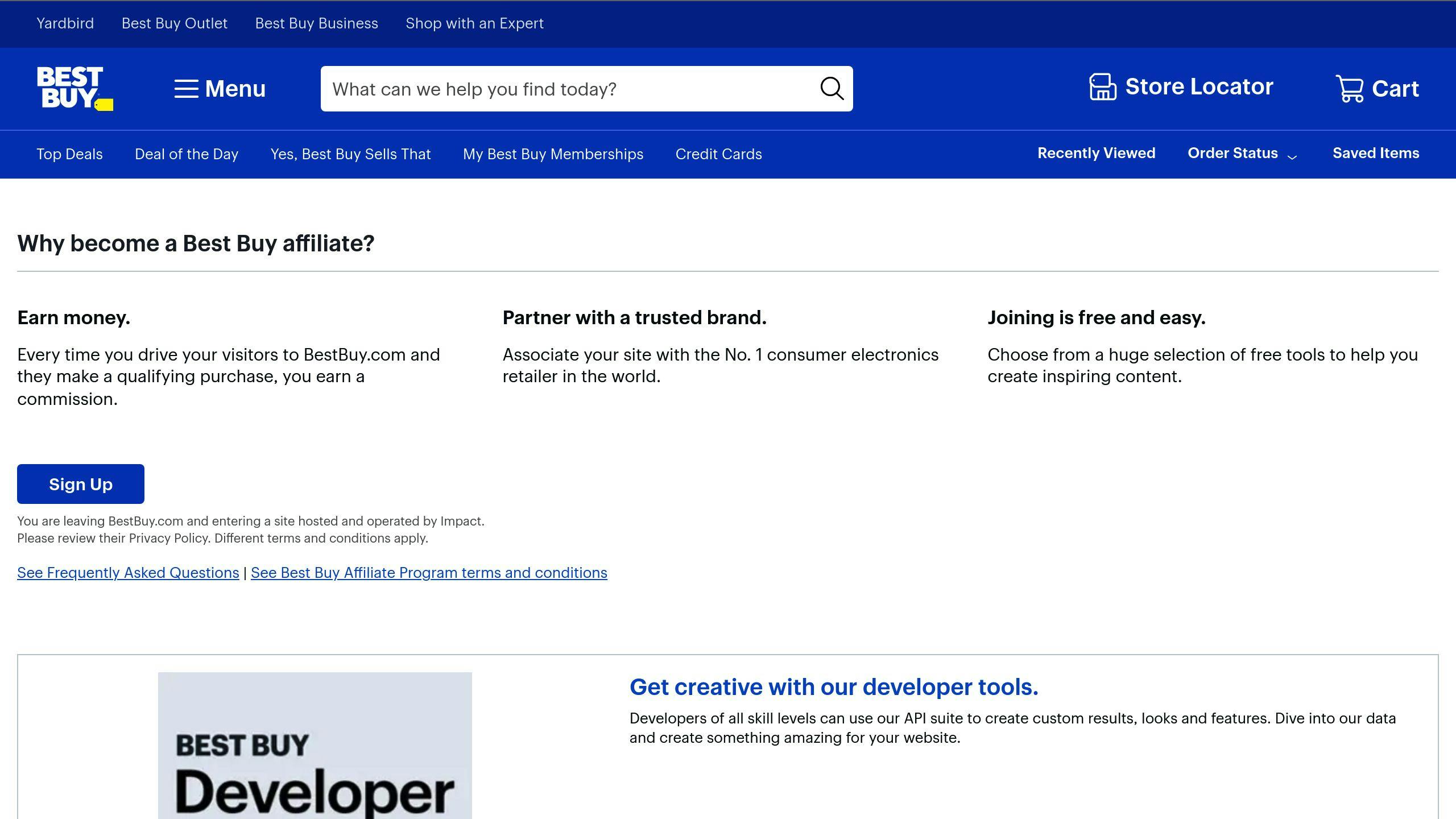Click the Store Locator text label
Viewport: 1456px width, 819px height.
pos(1199,86)
